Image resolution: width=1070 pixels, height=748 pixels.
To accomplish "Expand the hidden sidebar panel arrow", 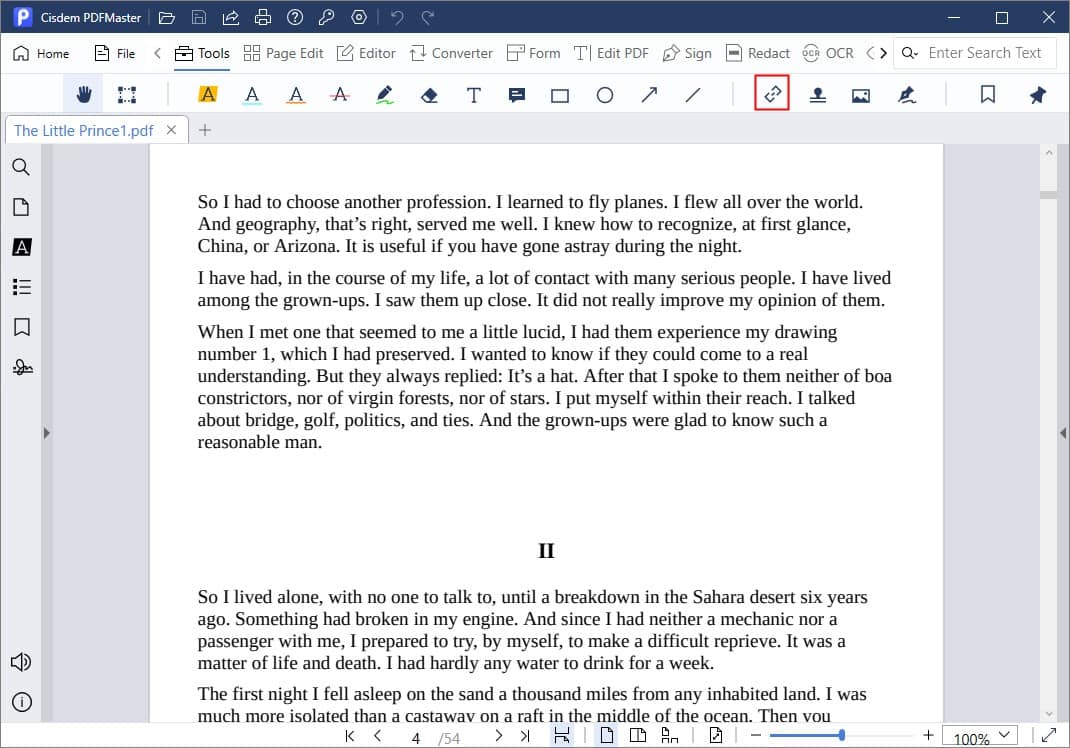I will 46,433.
